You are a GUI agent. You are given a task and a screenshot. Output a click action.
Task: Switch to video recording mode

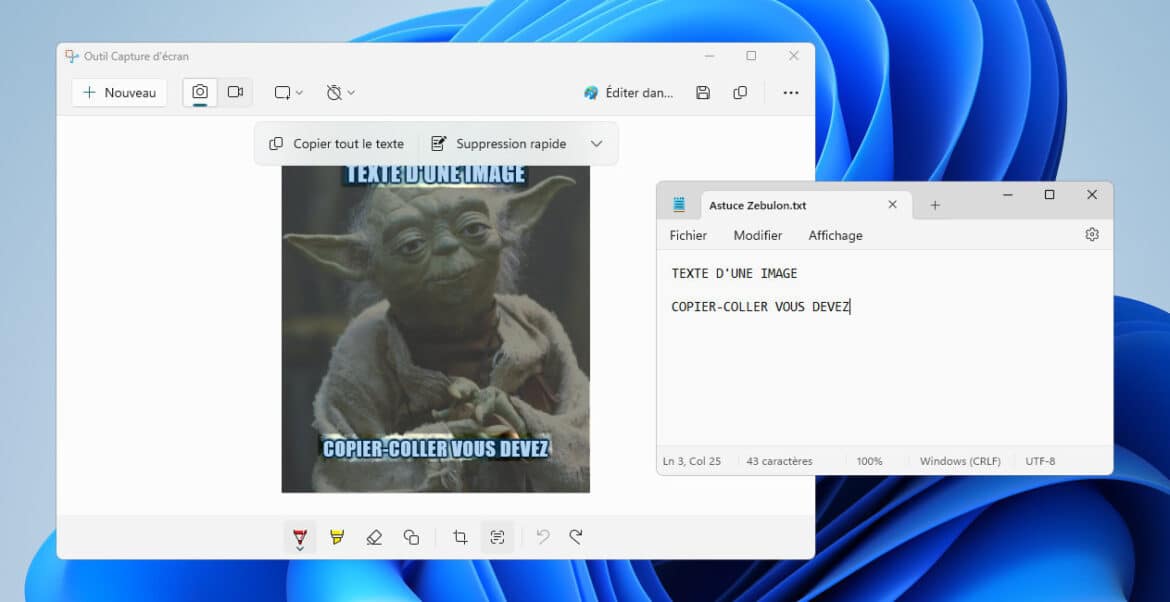click(235, 92)
